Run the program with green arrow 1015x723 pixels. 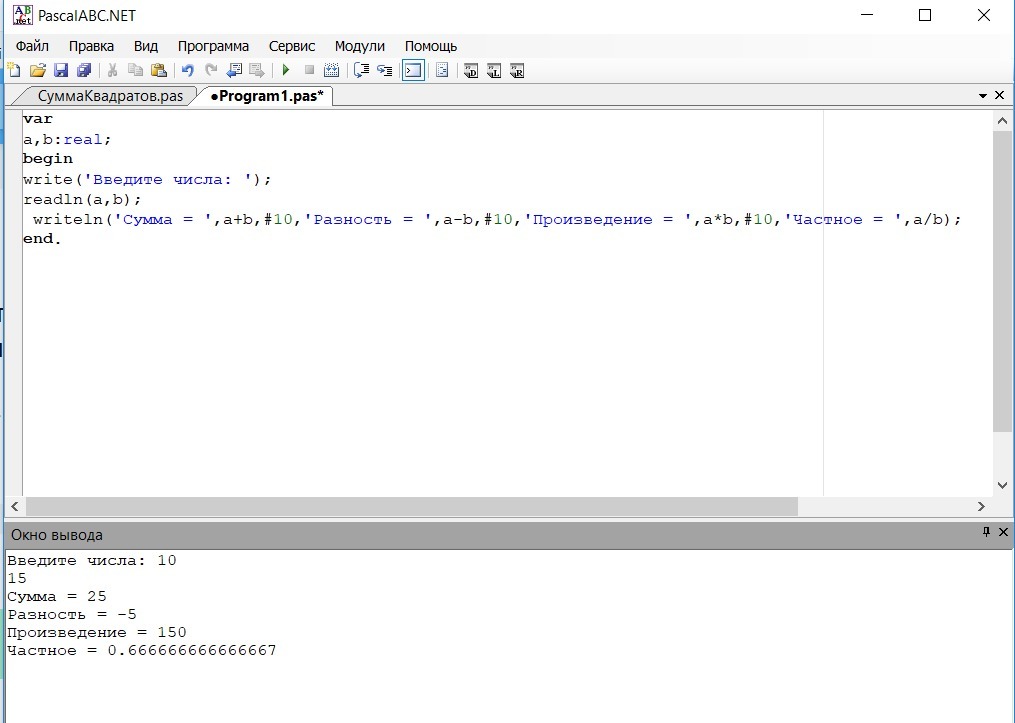(286, 70)
